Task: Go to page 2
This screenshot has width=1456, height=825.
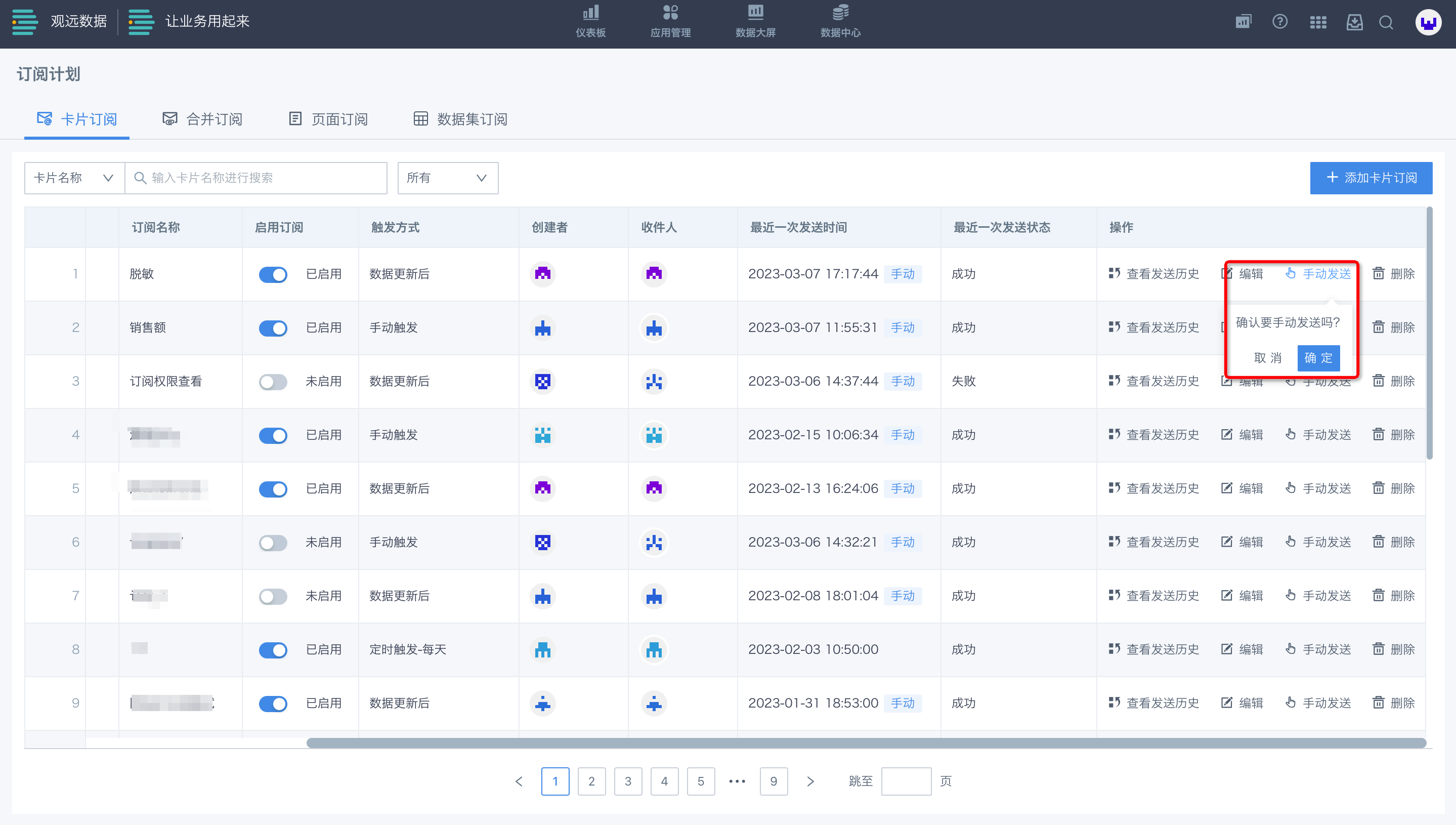Action: coord(591,781)
